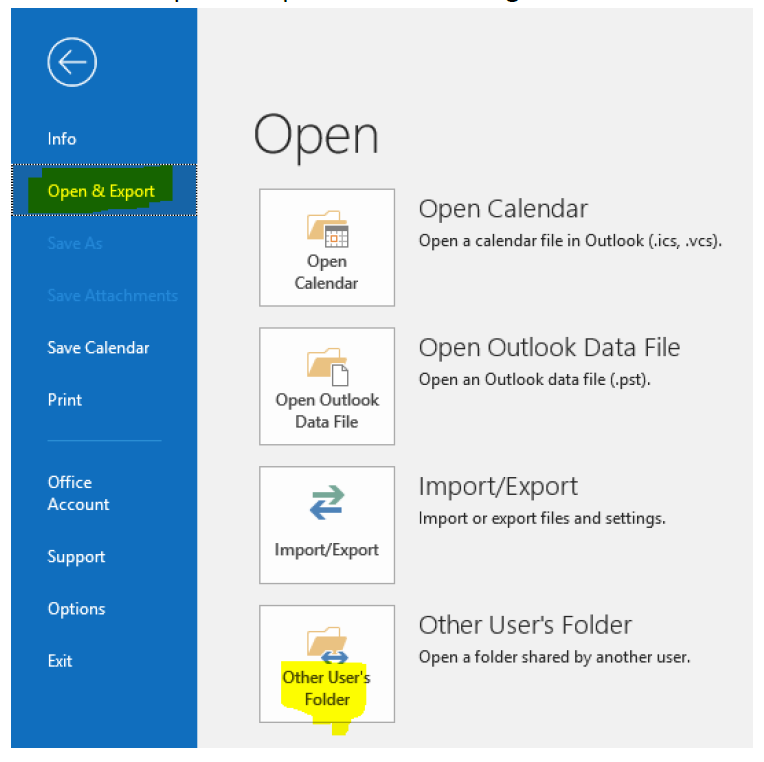This screenshot has height=762, width=764.
Task: Click the 'Open Calendar' heading text
Action: [503, 209]
